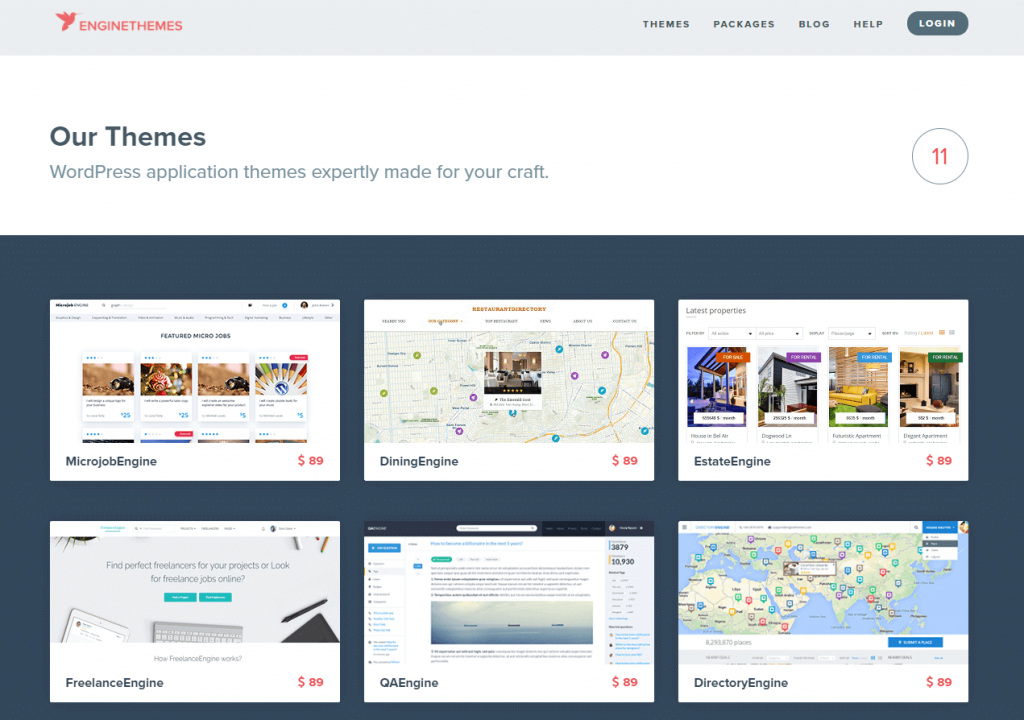Click the QAEngine theme title
This screenshot has width=1024, height=720.
[x=409, y=683]
